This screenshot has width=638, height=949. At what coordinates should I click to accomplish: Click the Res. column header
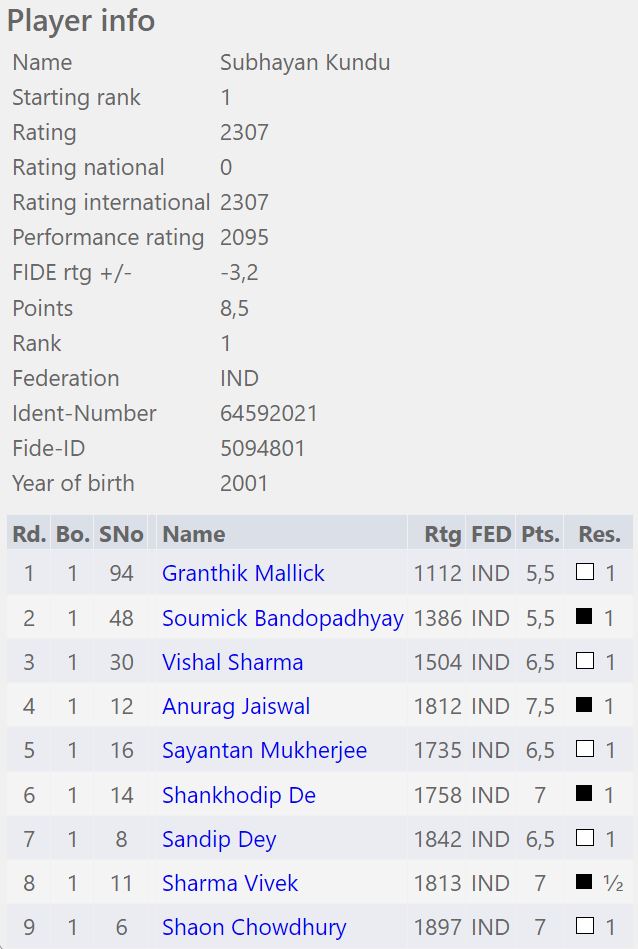click(x=599, y=534)
